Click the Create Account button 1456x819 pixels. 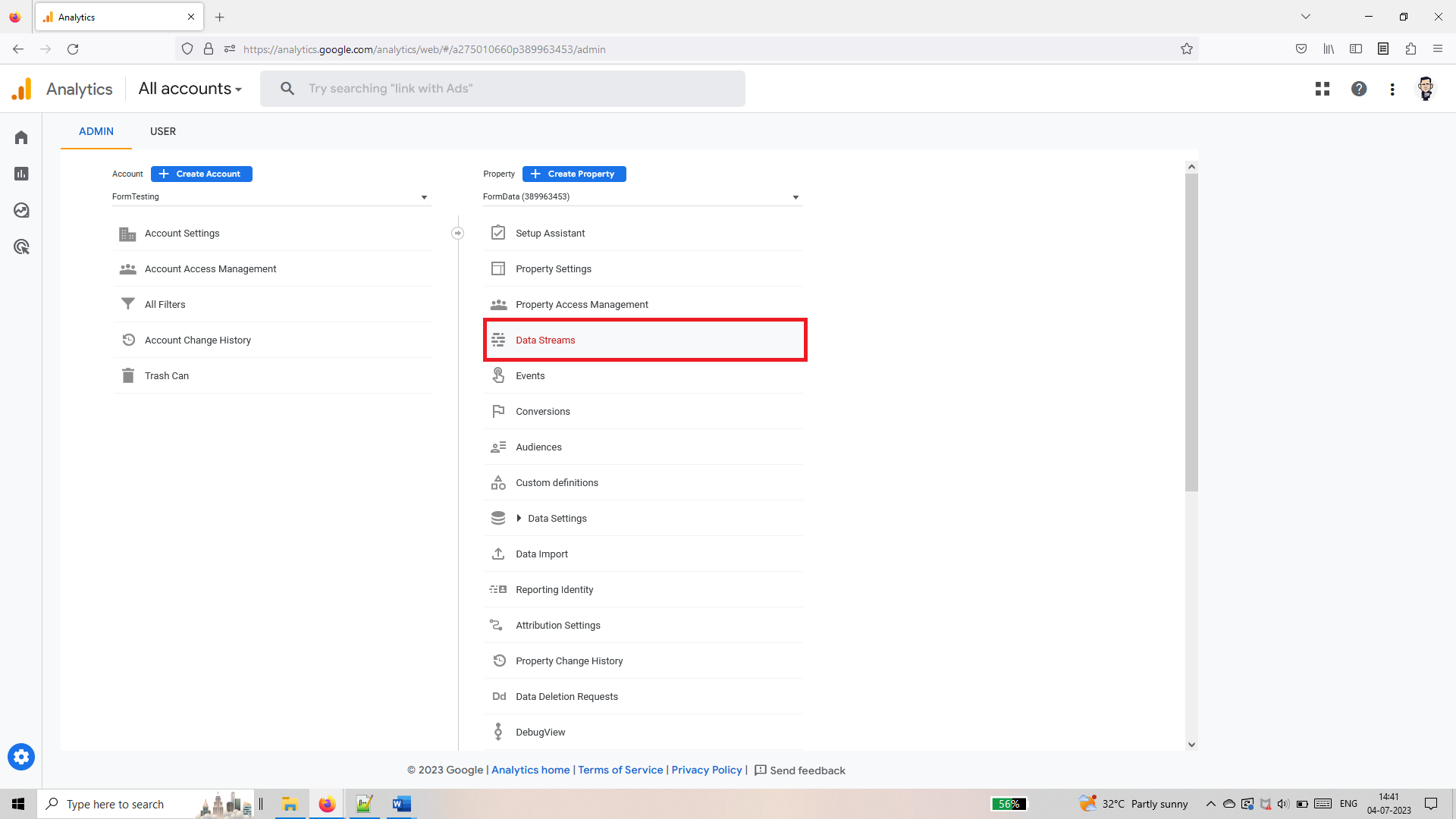202,174
